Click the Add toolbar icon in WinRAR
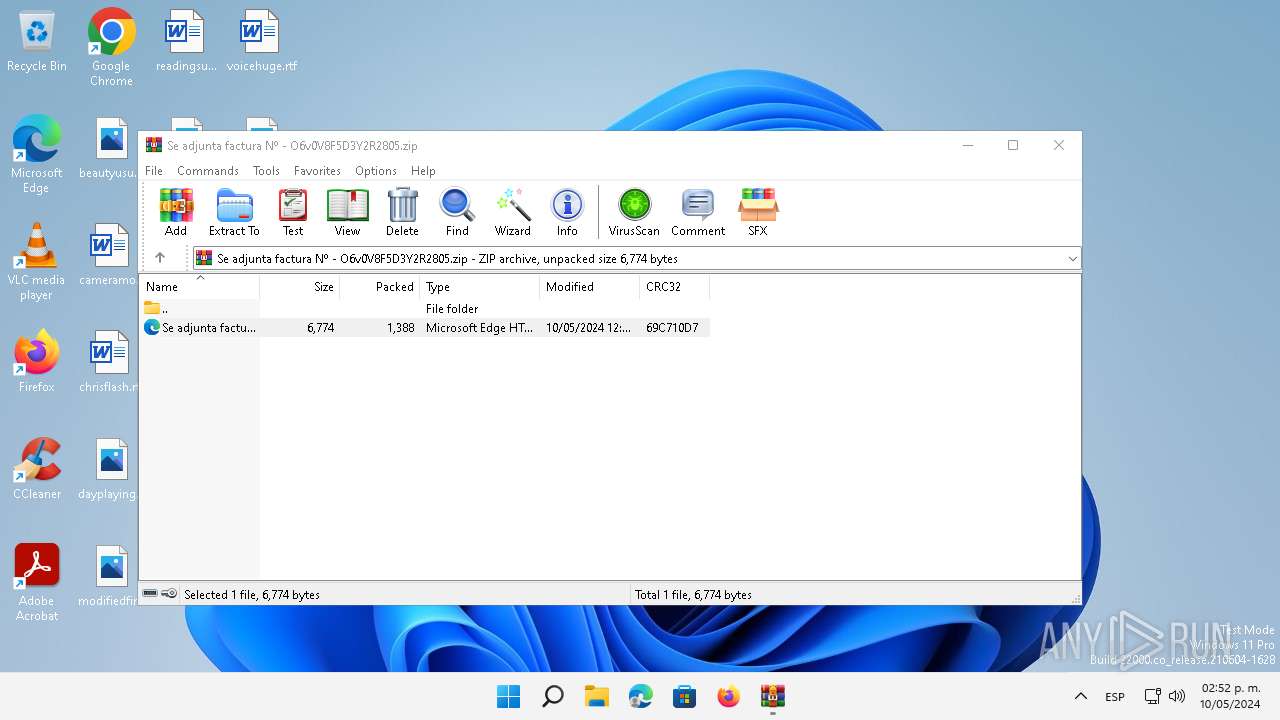 click(x=176, y=213)
